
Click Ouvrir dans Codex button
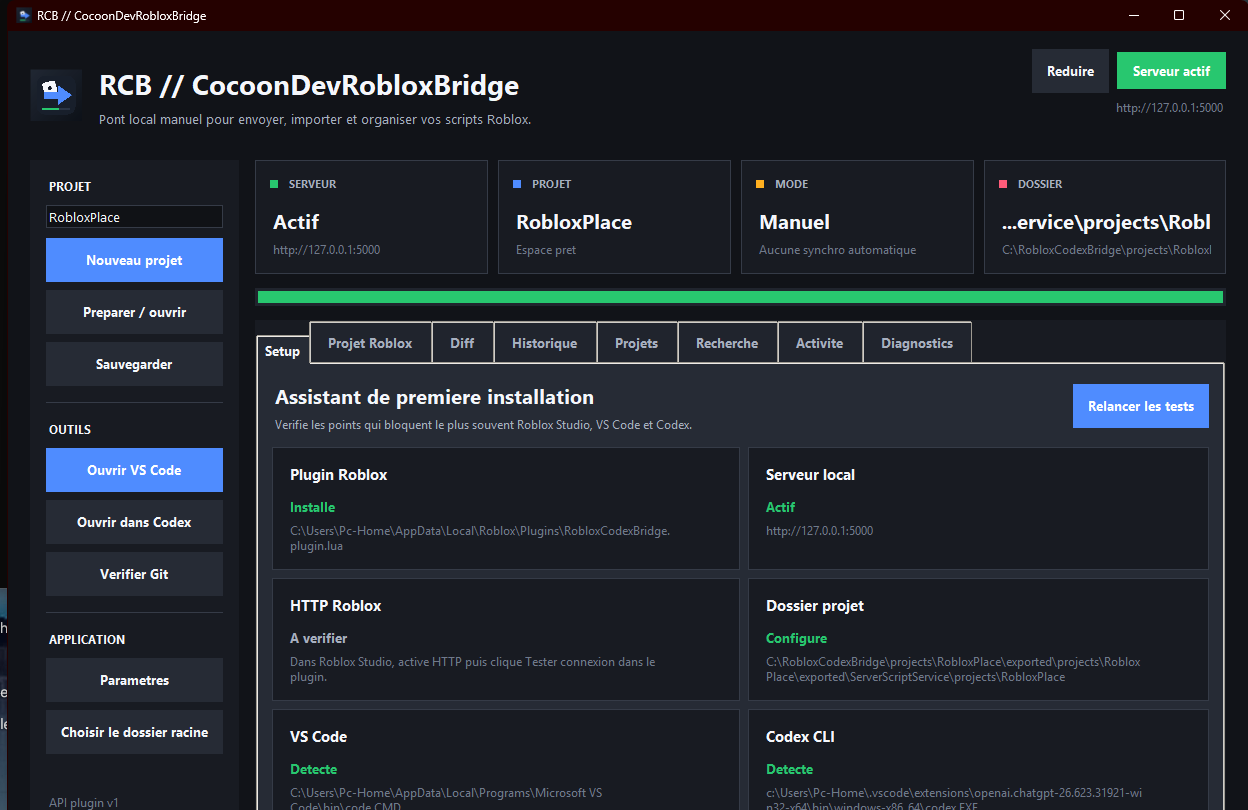pyautogui.click(x=134, y=522)
